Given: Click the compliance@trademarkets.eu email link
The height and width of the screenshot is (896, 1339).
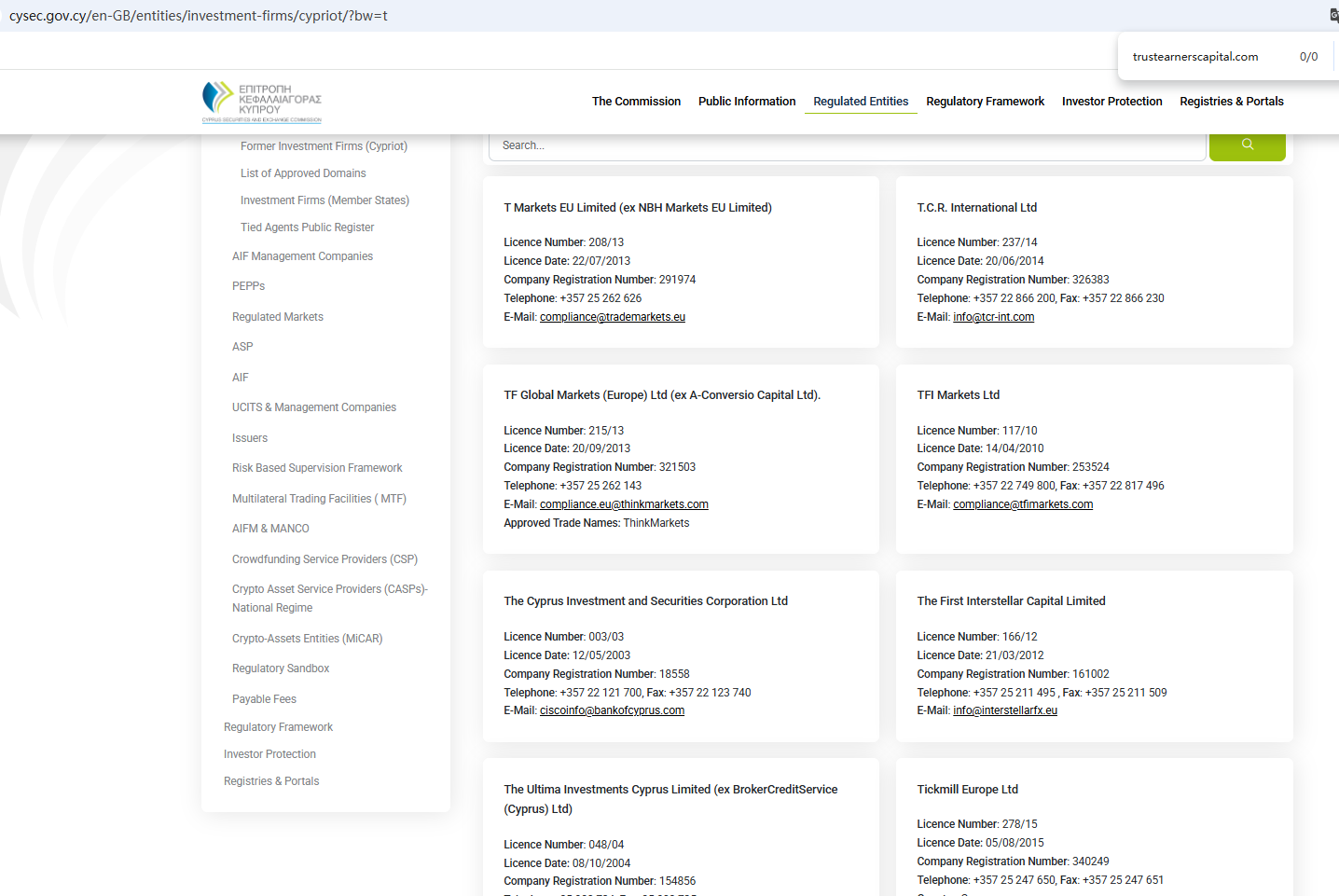Looking at the screenshot, I should tap(612, 317).
